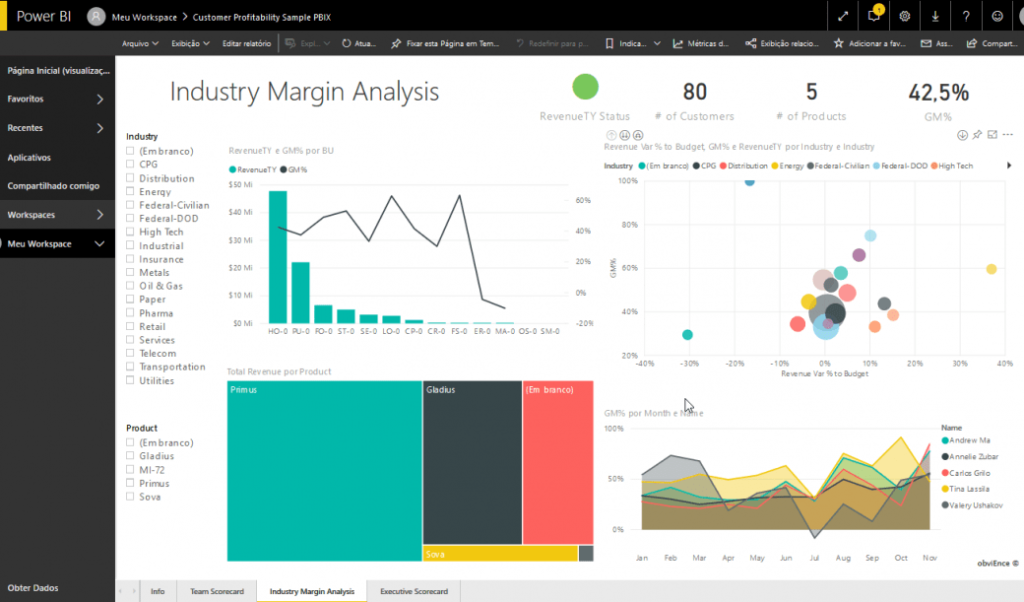Tick the Sova product checkbox
Viewport: 1024px width, 602px height.
[130, 496]
